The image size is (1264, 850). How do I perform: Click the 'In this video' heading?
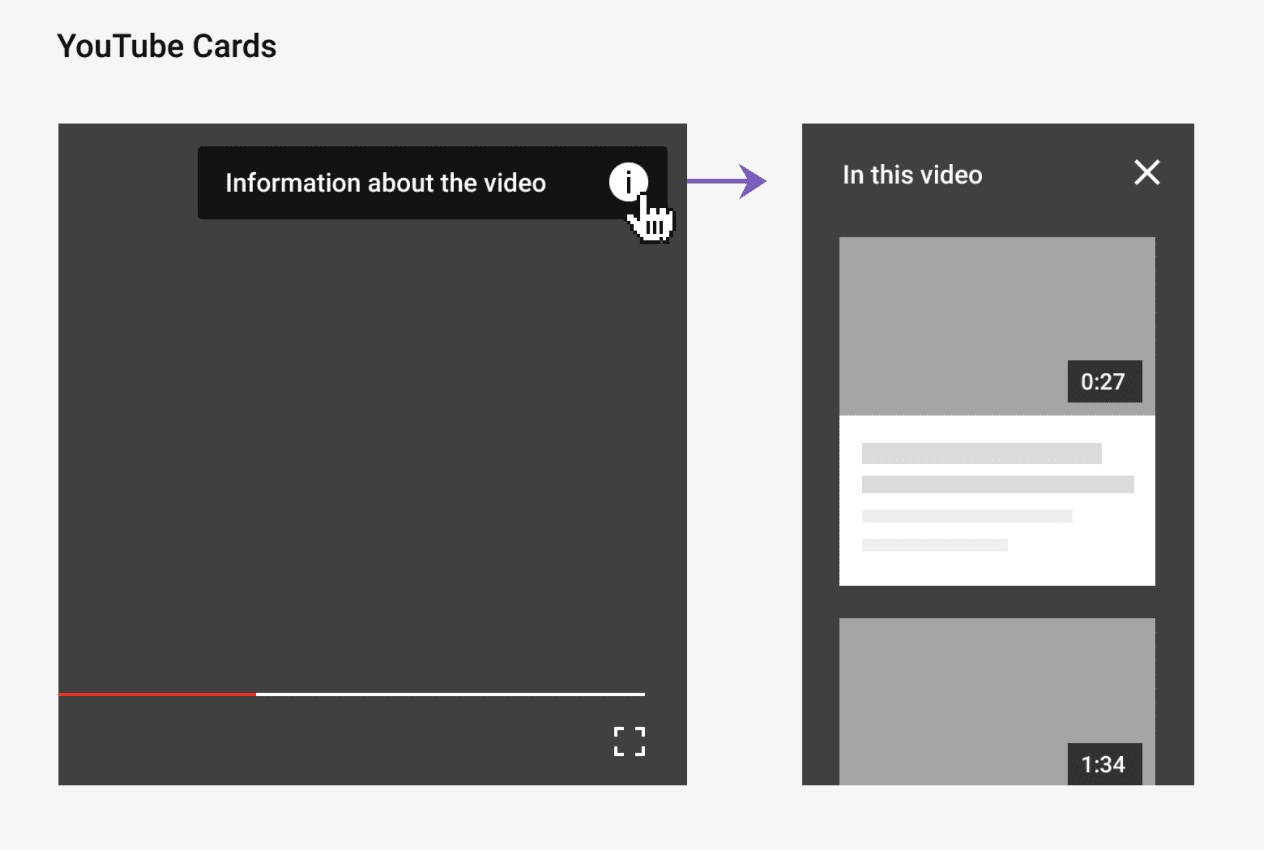[912, 175]
